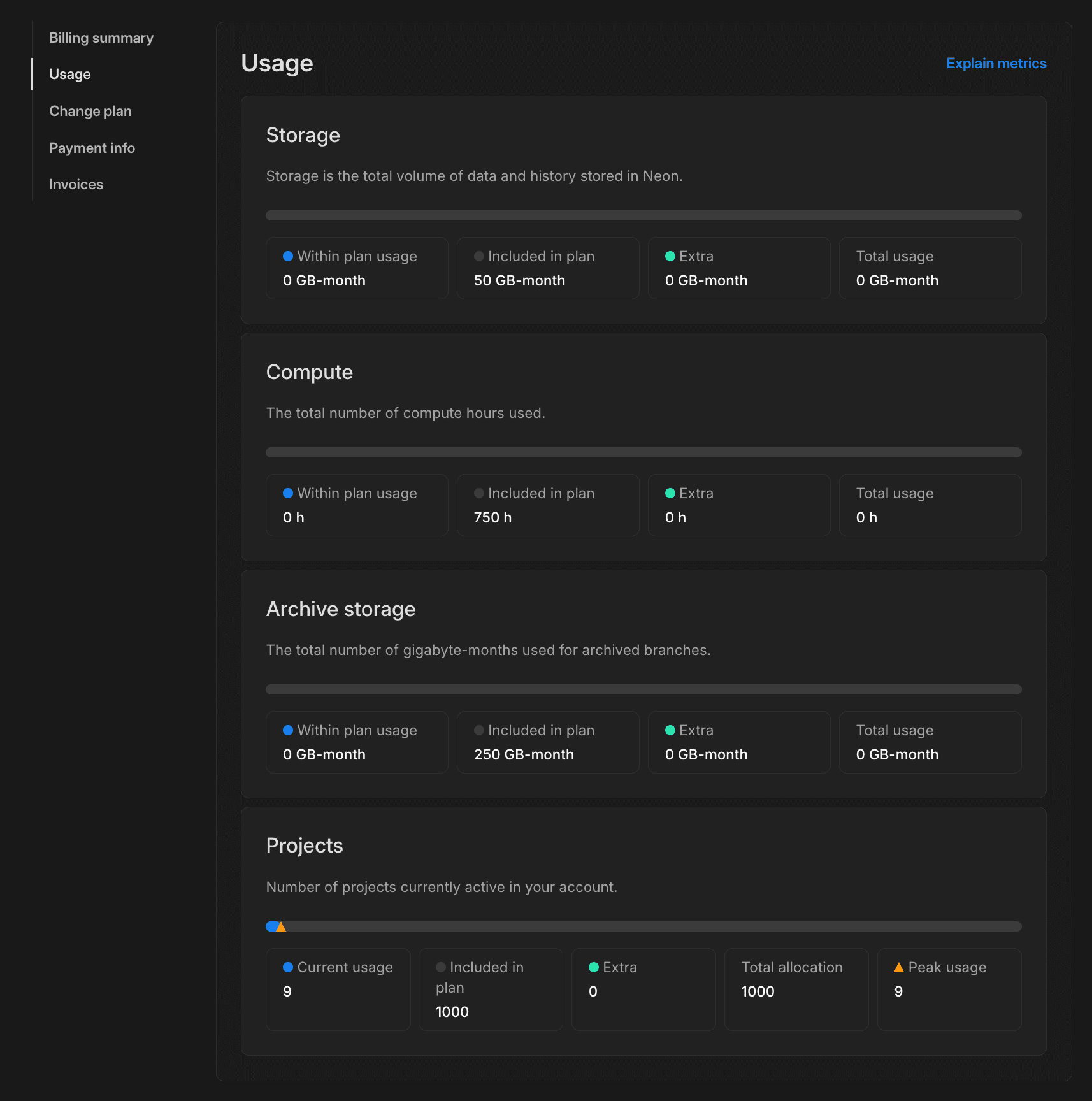Click the blue Within plan usage dot under Storage

coord(289,256)
